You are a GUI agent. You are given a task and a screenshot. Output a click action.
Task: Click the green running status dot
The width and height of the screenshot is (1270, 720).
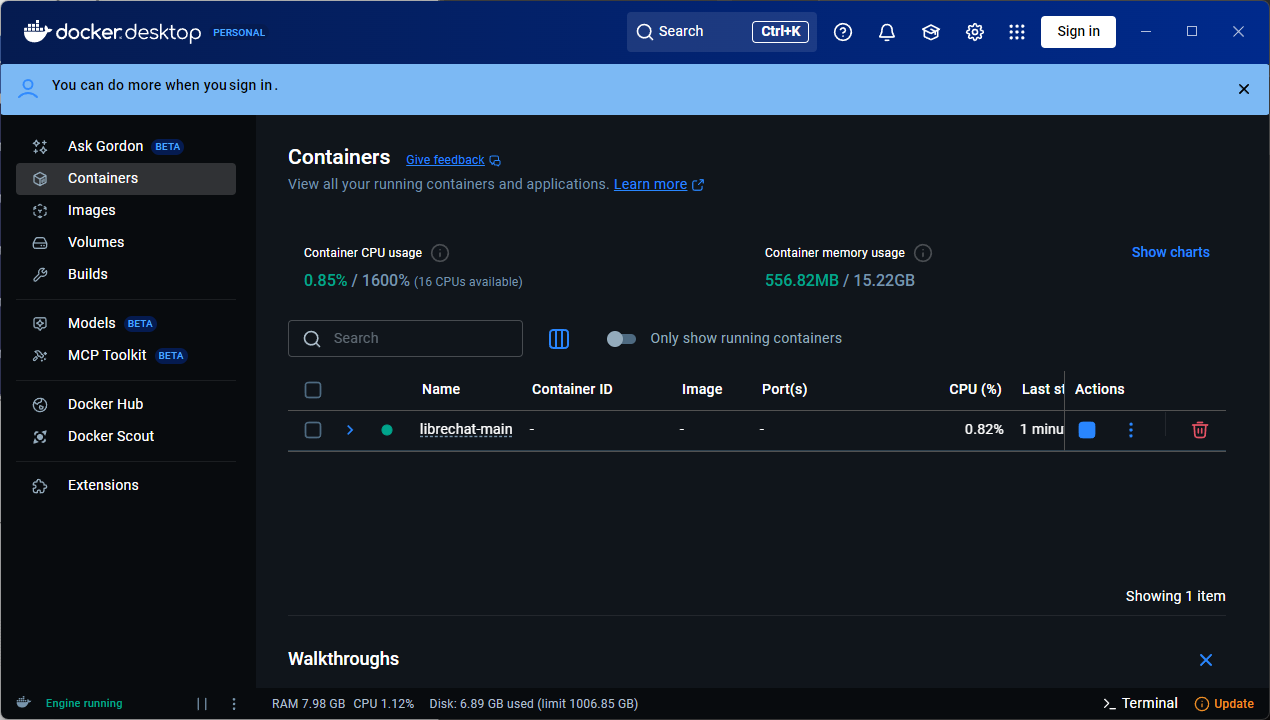387,430
